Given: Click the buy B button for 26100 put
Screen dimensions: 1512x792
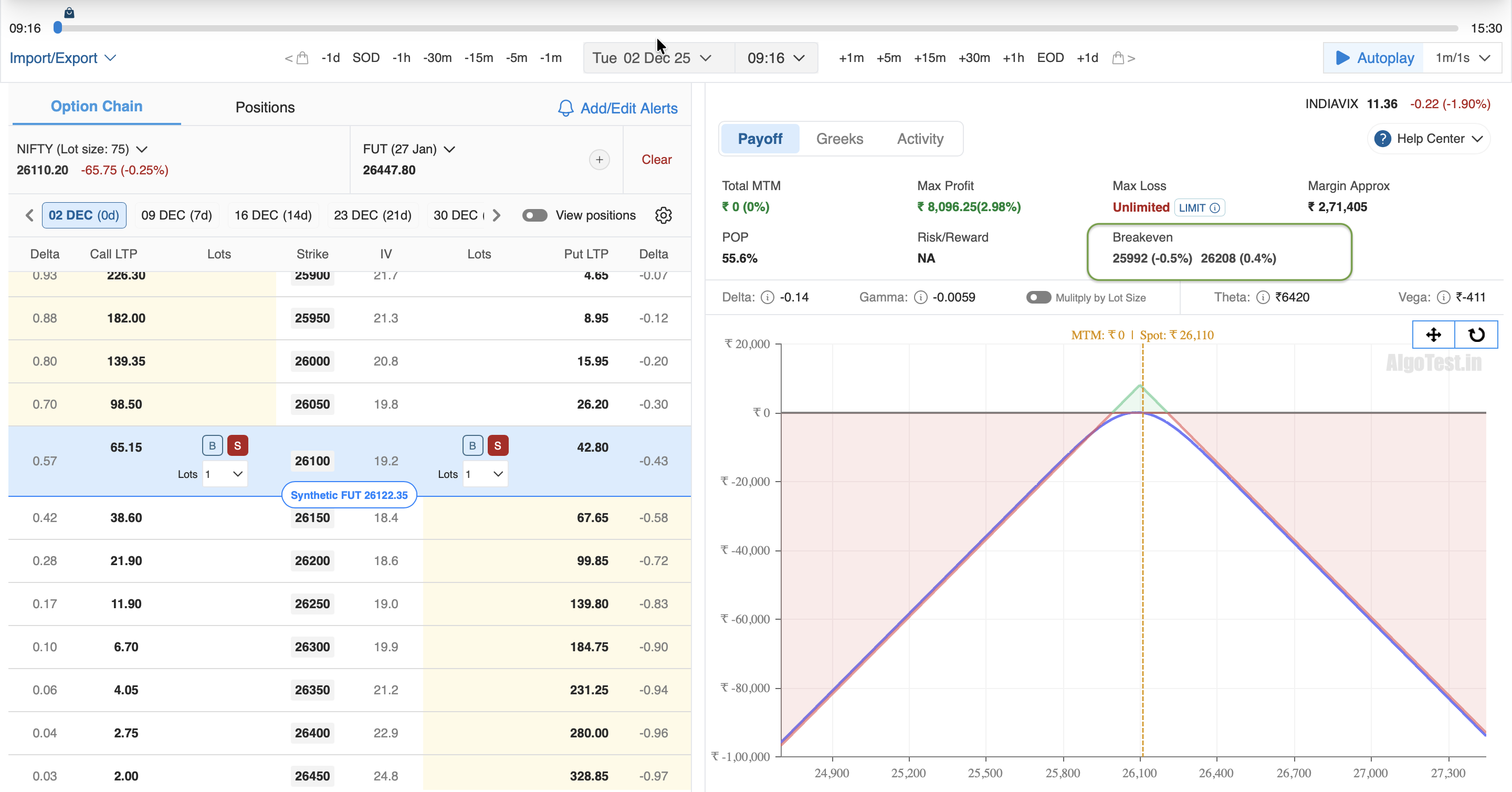Looking at the screenshot, I should pyautogui.click(x=472, y=445).
